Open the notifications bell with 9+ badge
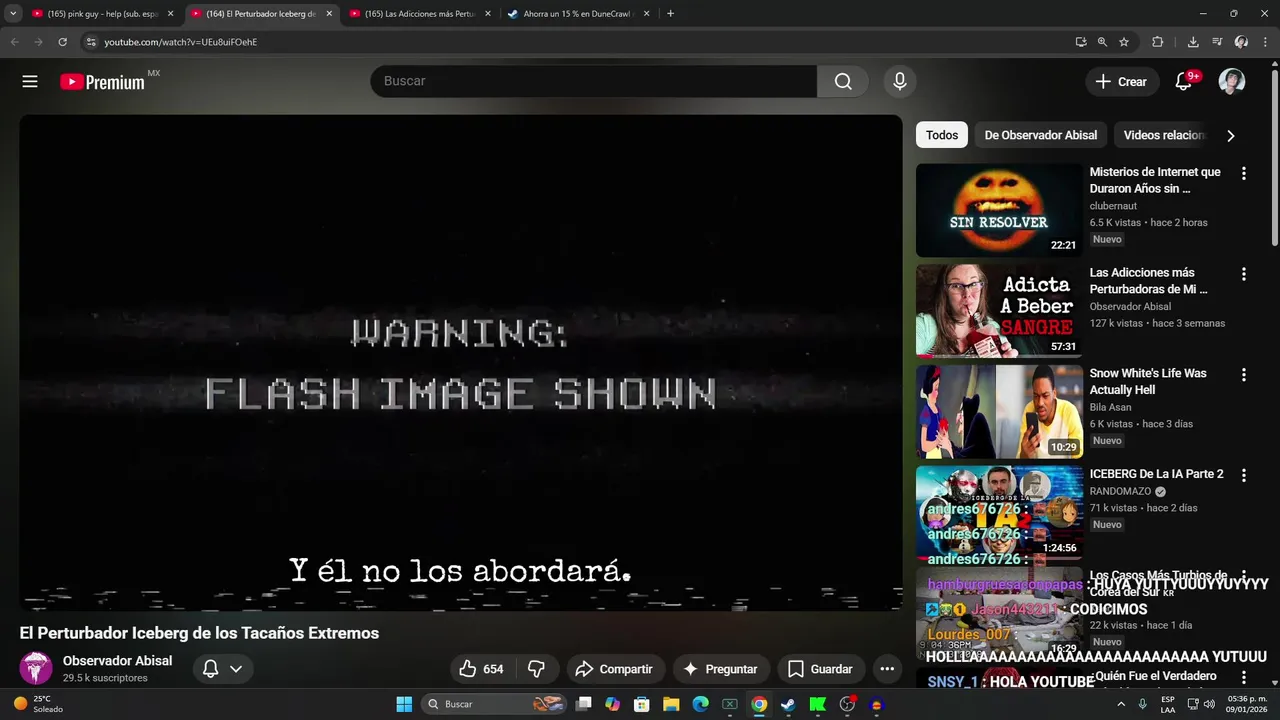The image size is (1280, 720). click(x=1184, y=82)
